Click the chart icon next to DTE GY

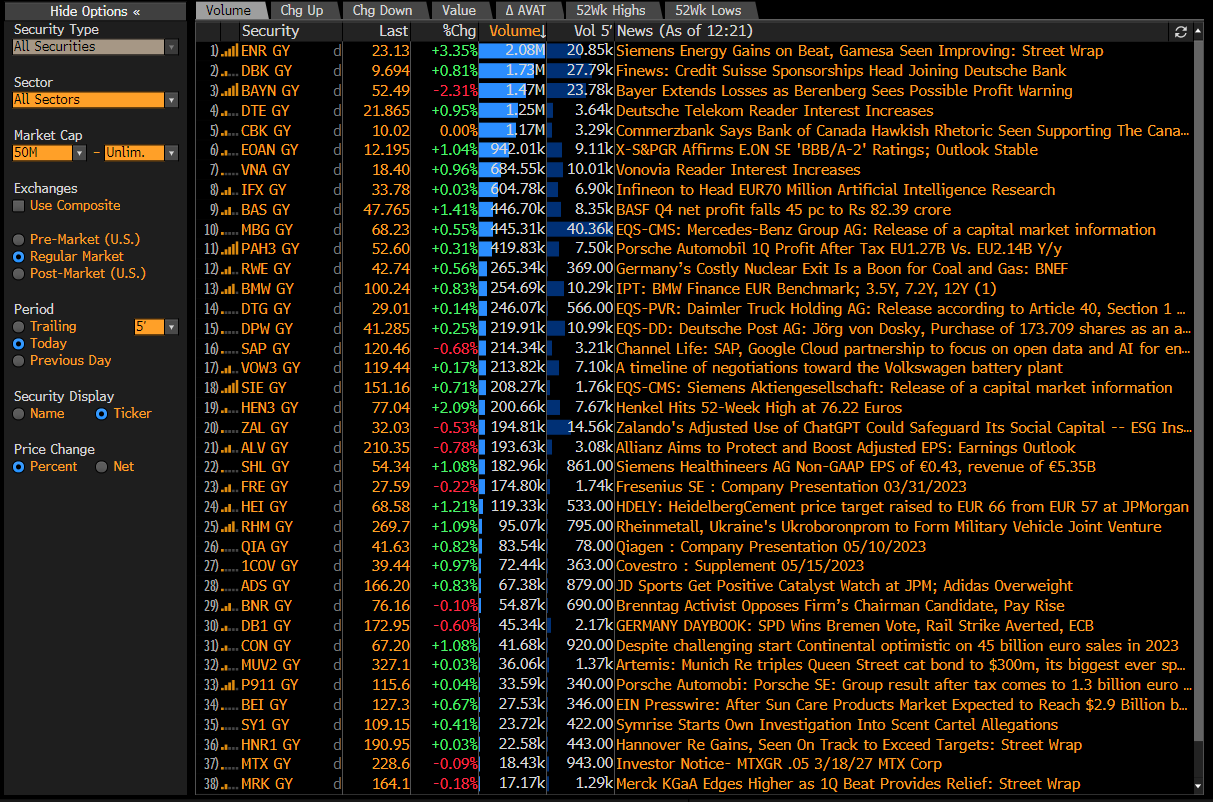[229, 111]
